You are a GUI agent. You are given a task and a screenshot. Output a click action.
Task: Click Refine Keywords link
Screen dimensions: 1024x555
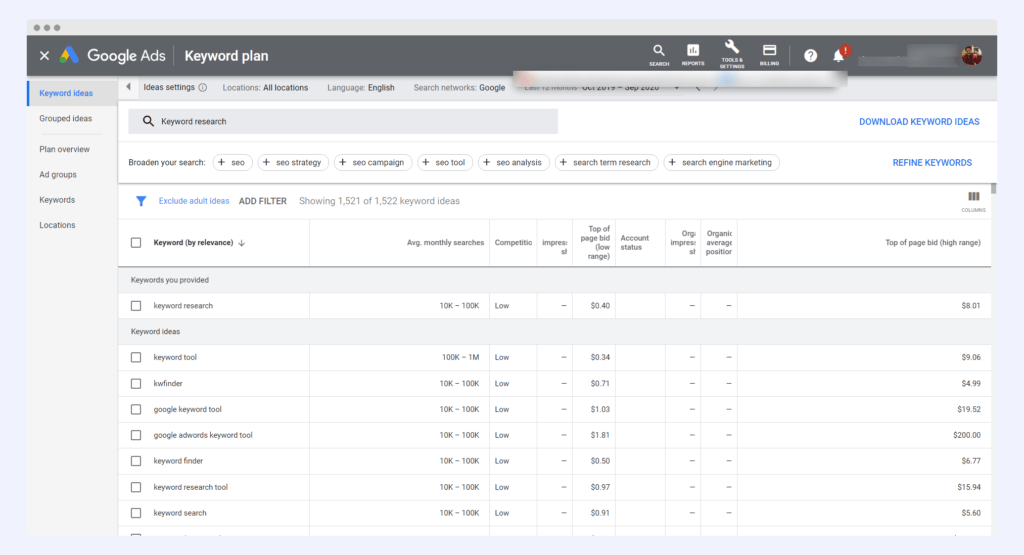click(x=932, y=163)
